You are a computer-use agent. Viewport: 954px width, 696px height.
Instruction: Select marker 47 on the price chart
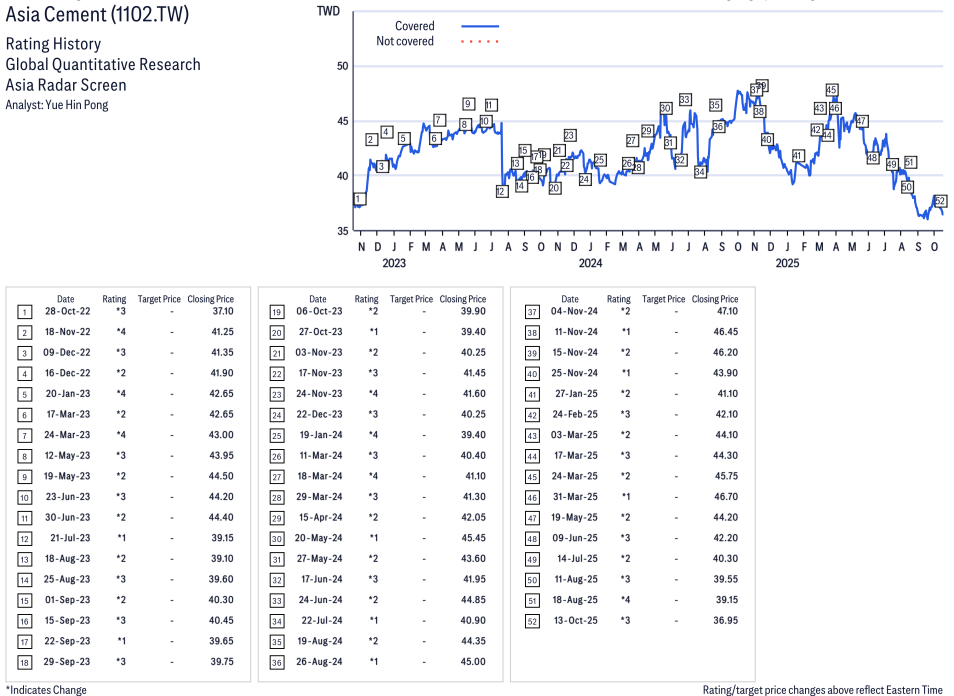861,121
